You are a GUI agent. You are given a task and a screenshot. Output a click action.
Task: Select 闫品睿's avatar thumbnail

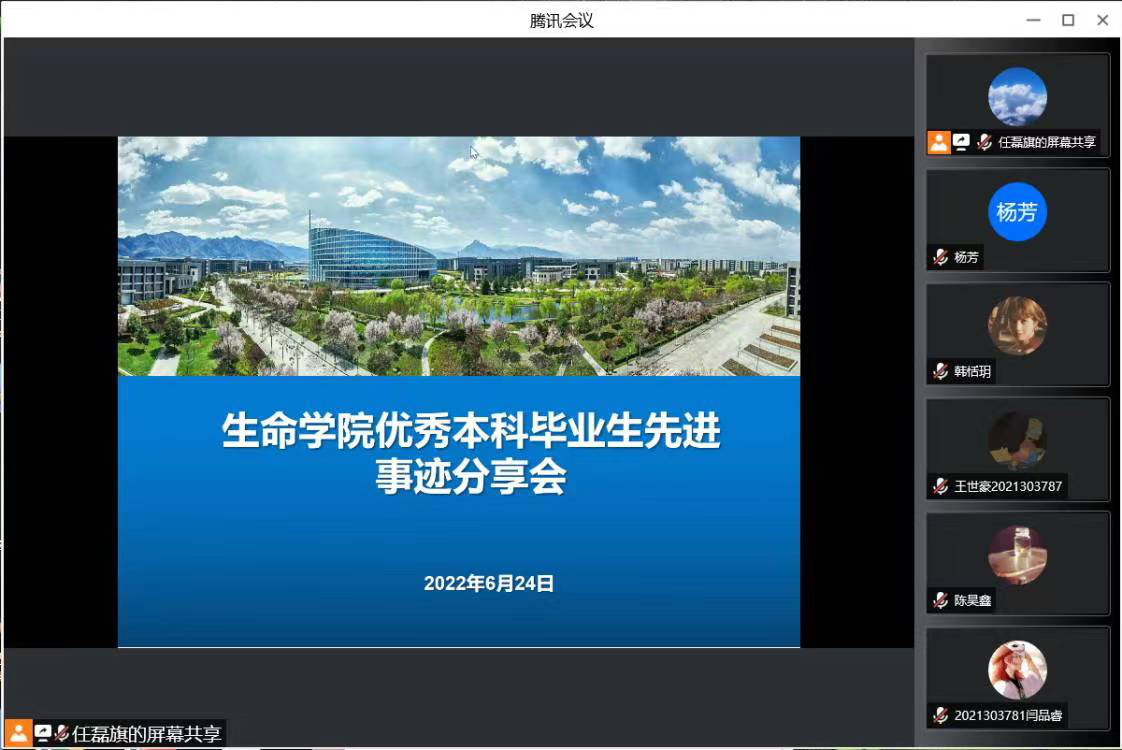(x=1017, y=670)
